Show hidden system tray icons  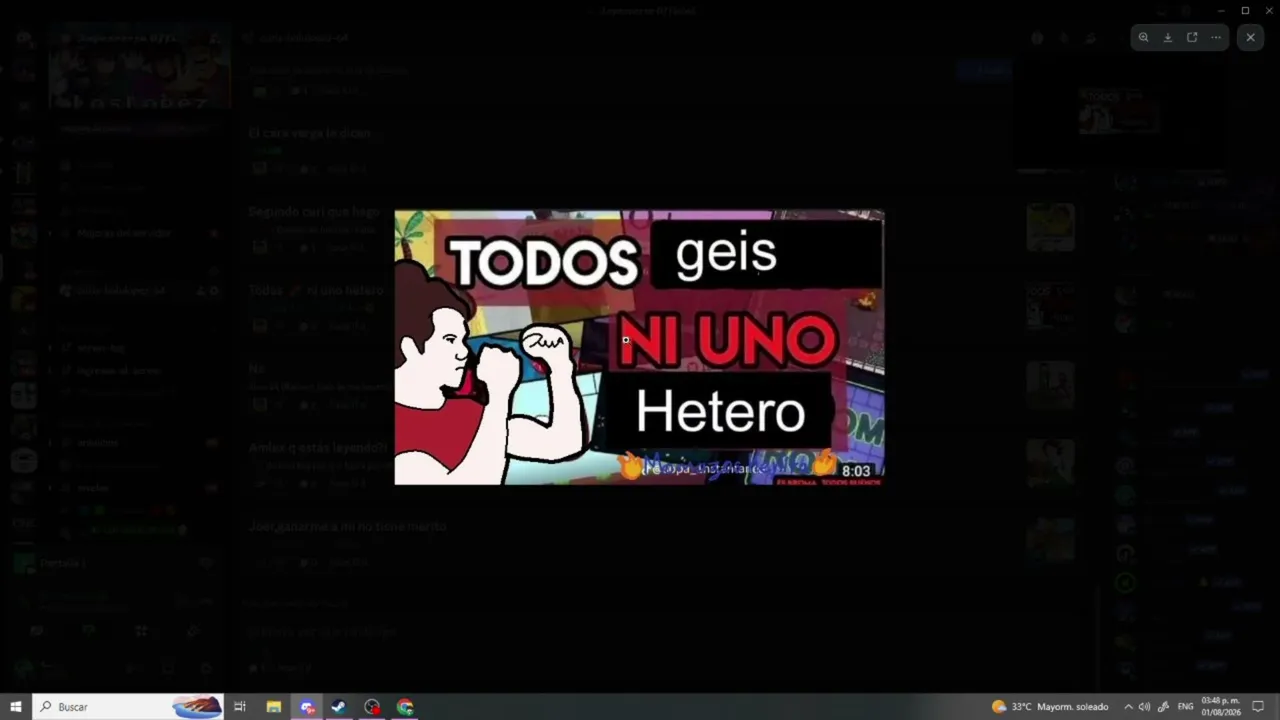coord(1128,707)
